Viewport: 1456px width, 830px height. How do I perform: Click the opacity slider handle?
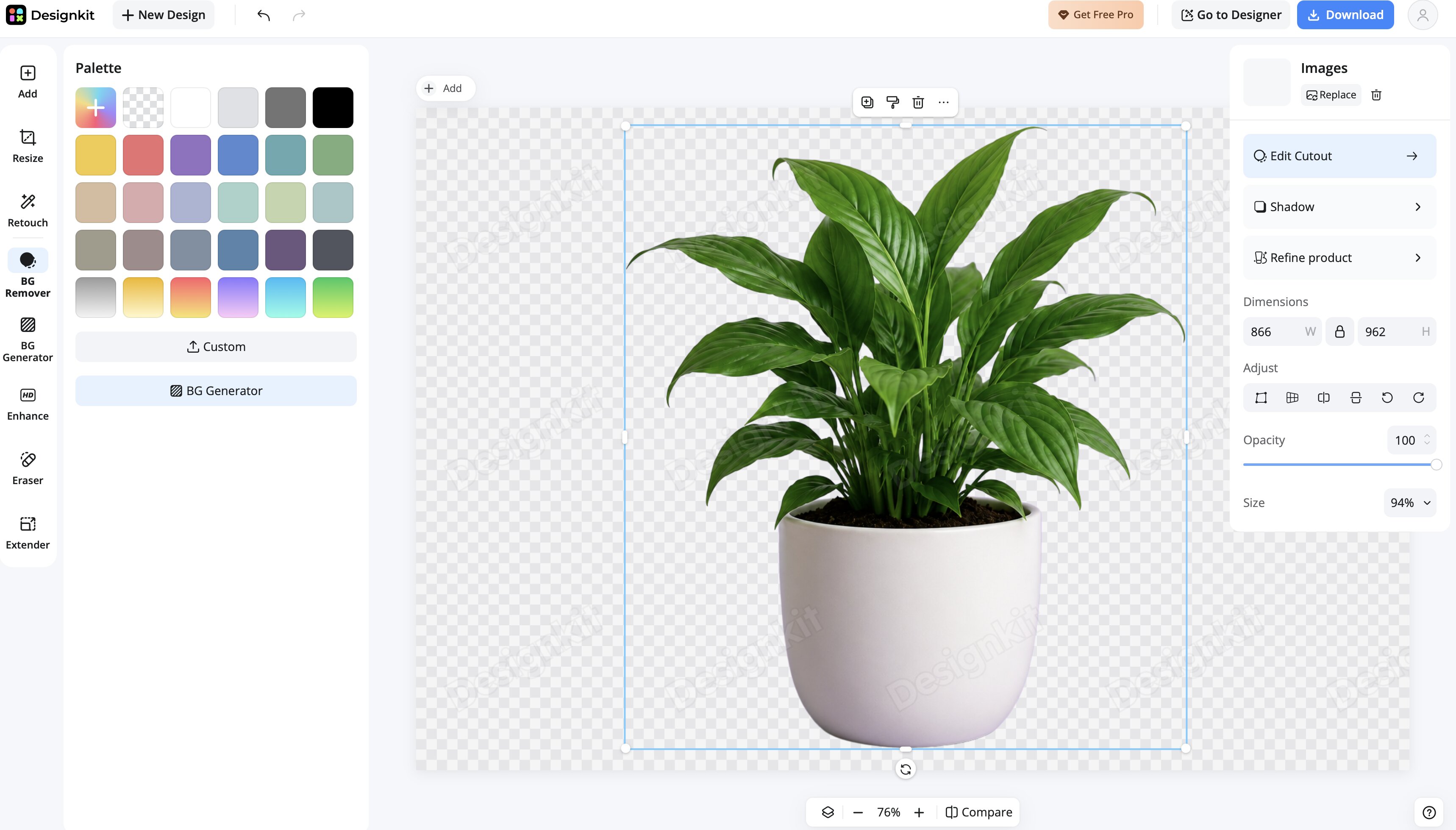[x=1436, y=465]
